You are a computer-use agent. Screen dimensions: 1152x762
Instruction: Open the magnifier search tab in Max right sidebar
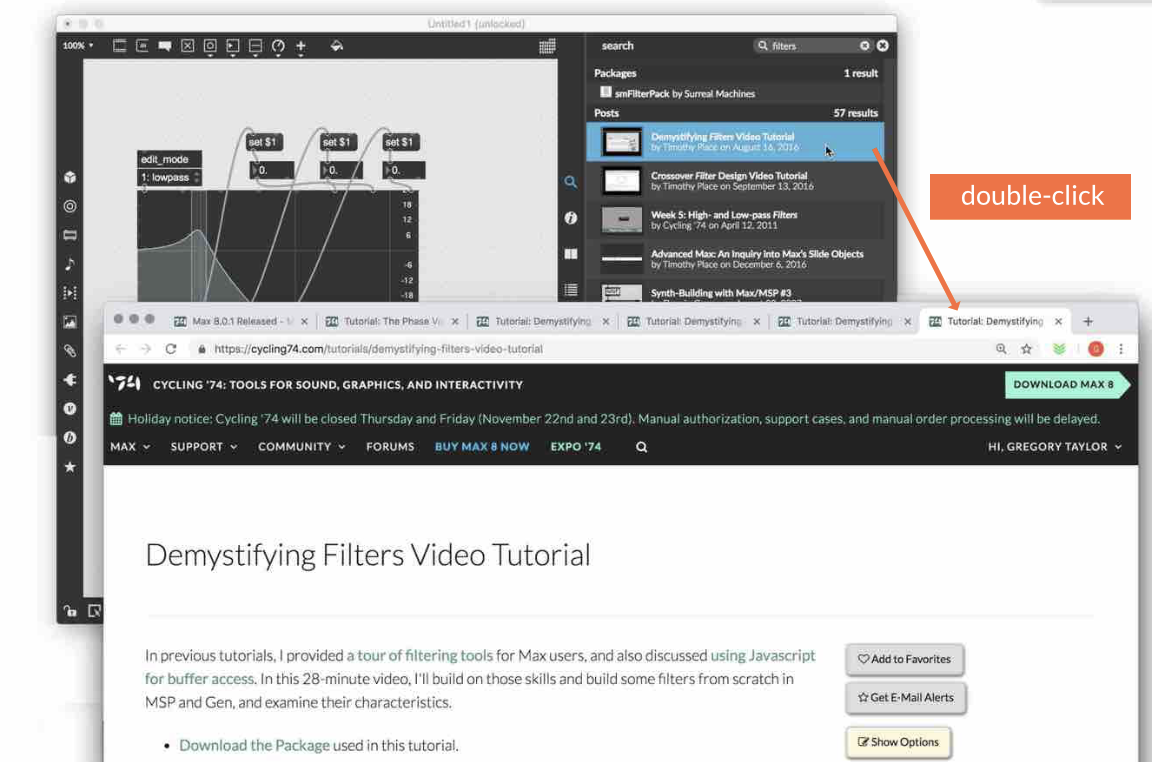(x=570, y=181)
